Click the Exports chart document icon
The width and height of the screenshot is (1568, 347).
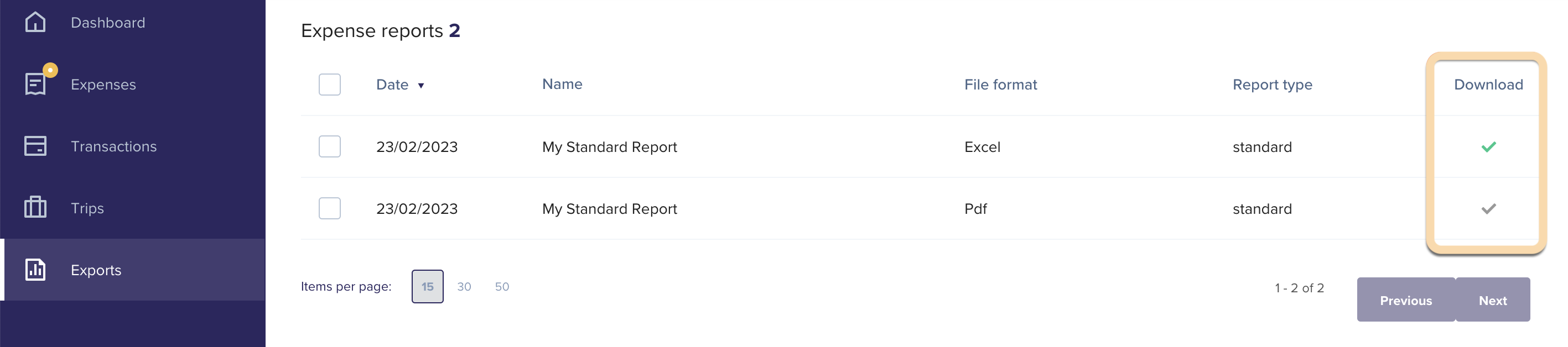pyautogui.click(x=35, y=269)
